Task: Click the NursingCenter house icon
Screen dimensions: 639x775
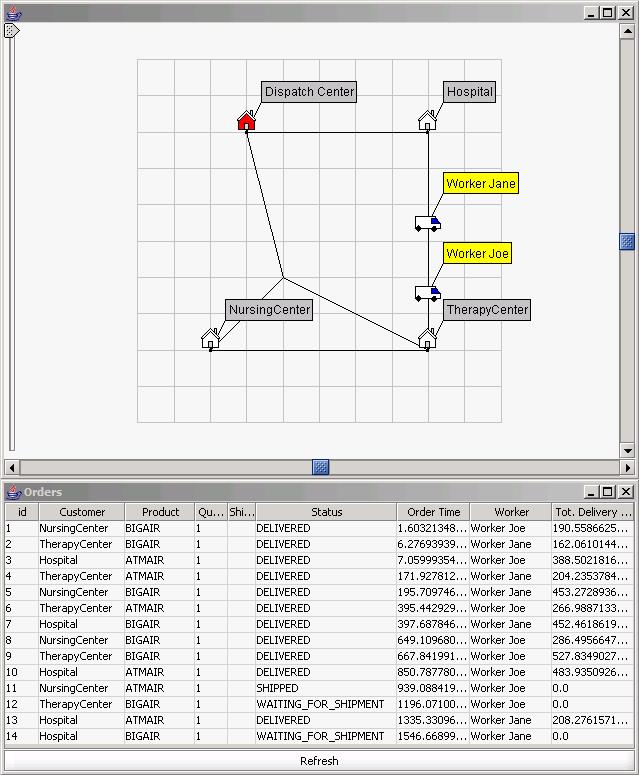Action: pyautogui.click(x=210, y=339)
